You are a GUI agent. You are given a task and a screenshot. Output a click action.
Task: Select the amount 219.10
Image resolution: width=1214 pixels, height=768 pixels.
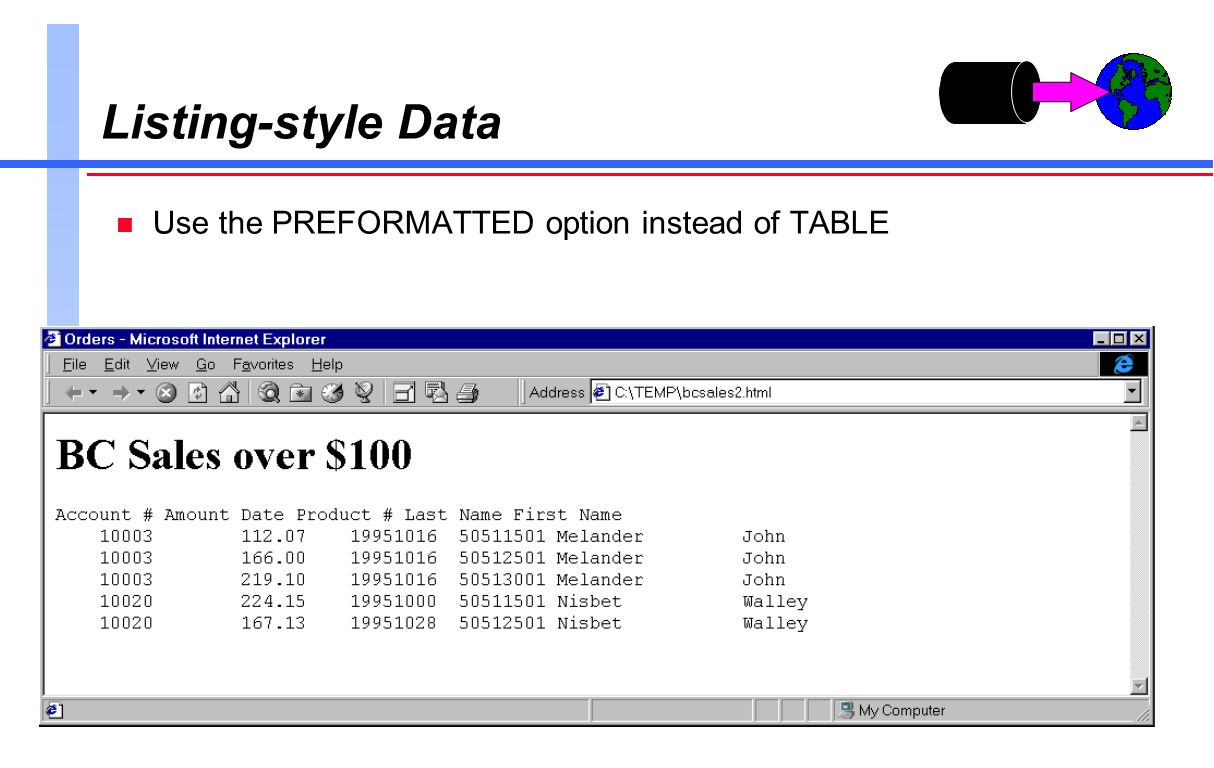[273, 580]
